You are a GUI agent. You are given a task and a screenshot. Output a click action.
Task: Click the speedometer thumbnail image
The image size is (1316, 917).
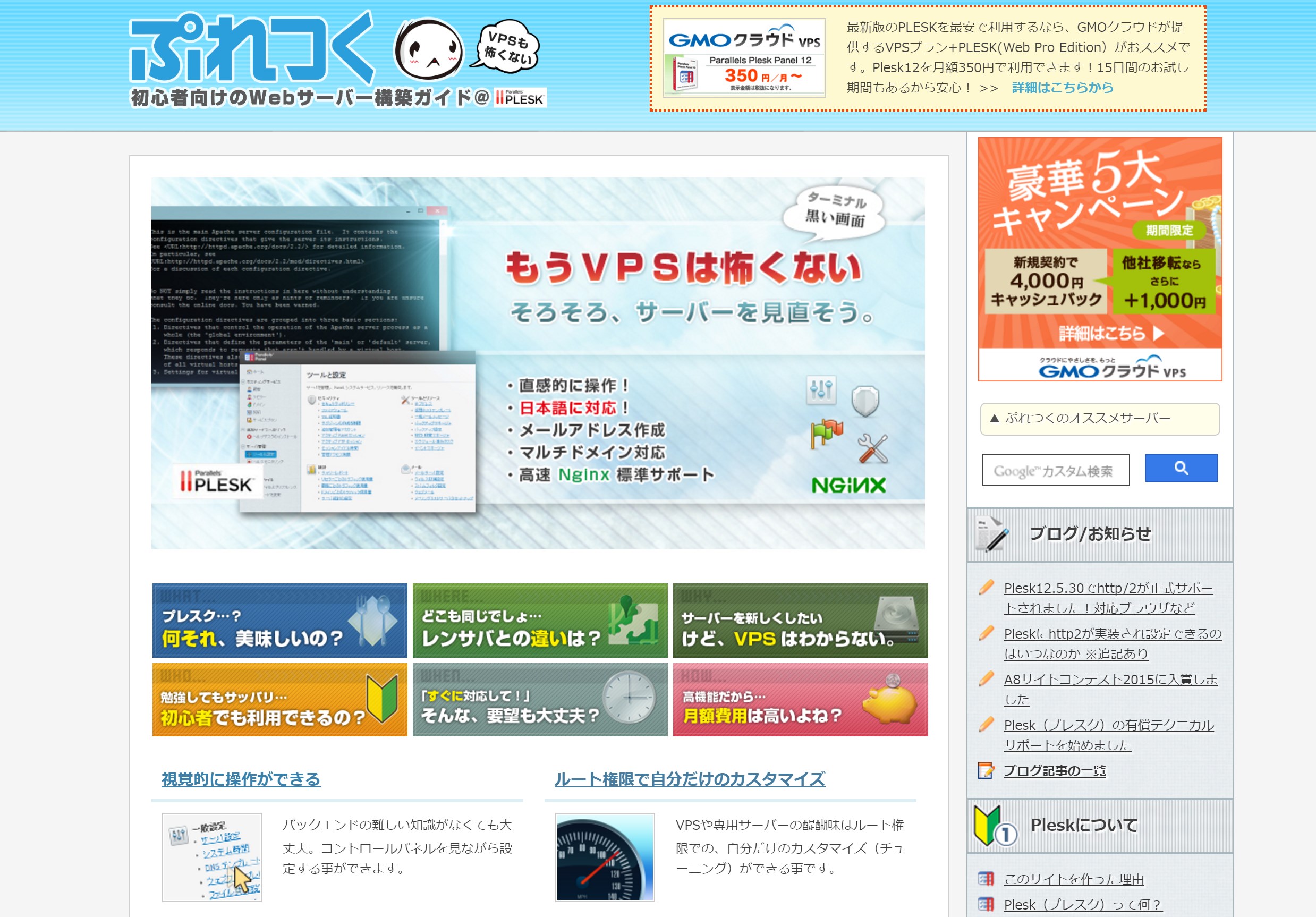click(605, 857)
